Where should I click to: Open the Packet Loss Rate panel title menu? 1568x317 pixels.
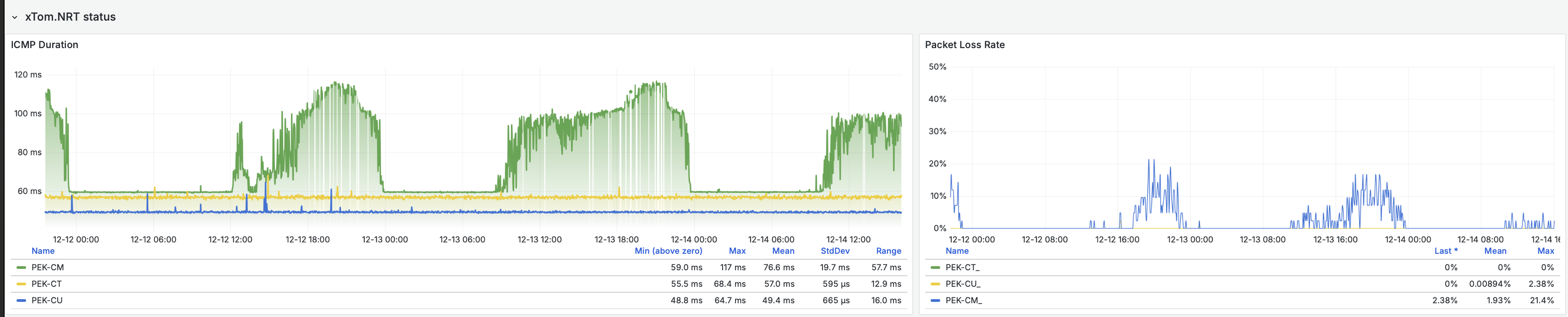(x=964, y=44)
